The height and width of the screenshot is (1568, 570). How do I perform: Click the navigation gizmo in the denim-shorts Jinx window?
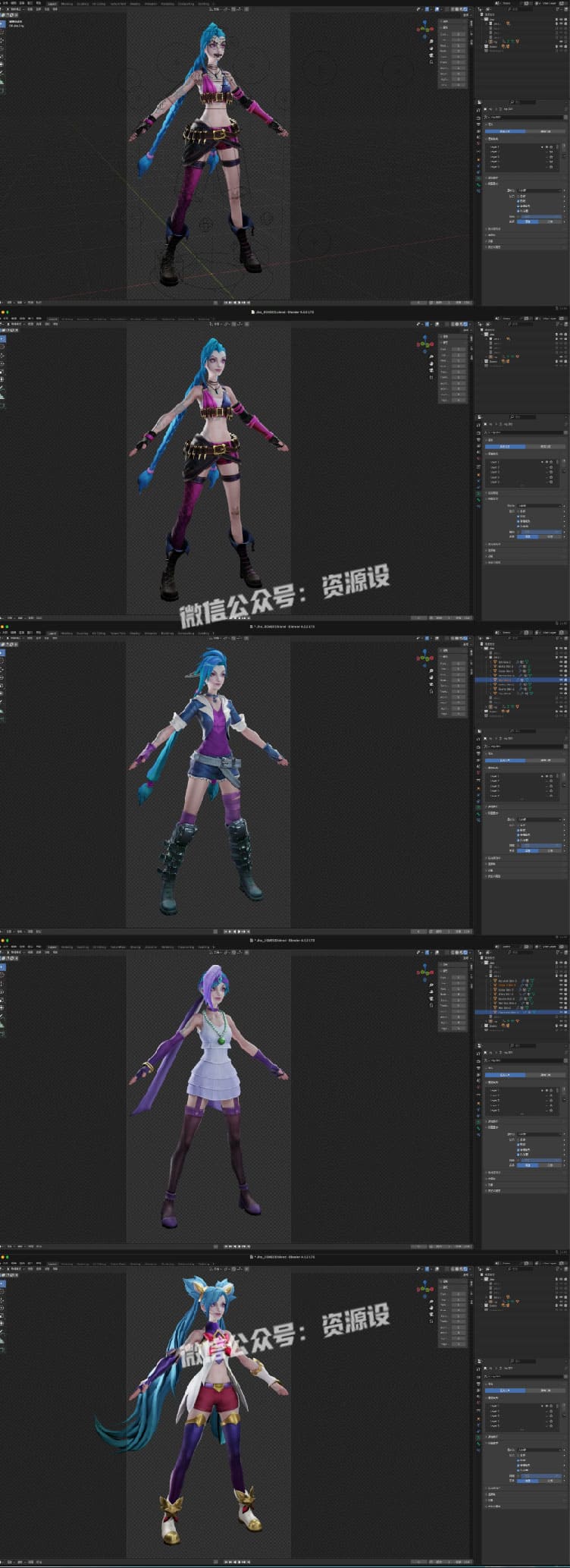pos(425,658)
